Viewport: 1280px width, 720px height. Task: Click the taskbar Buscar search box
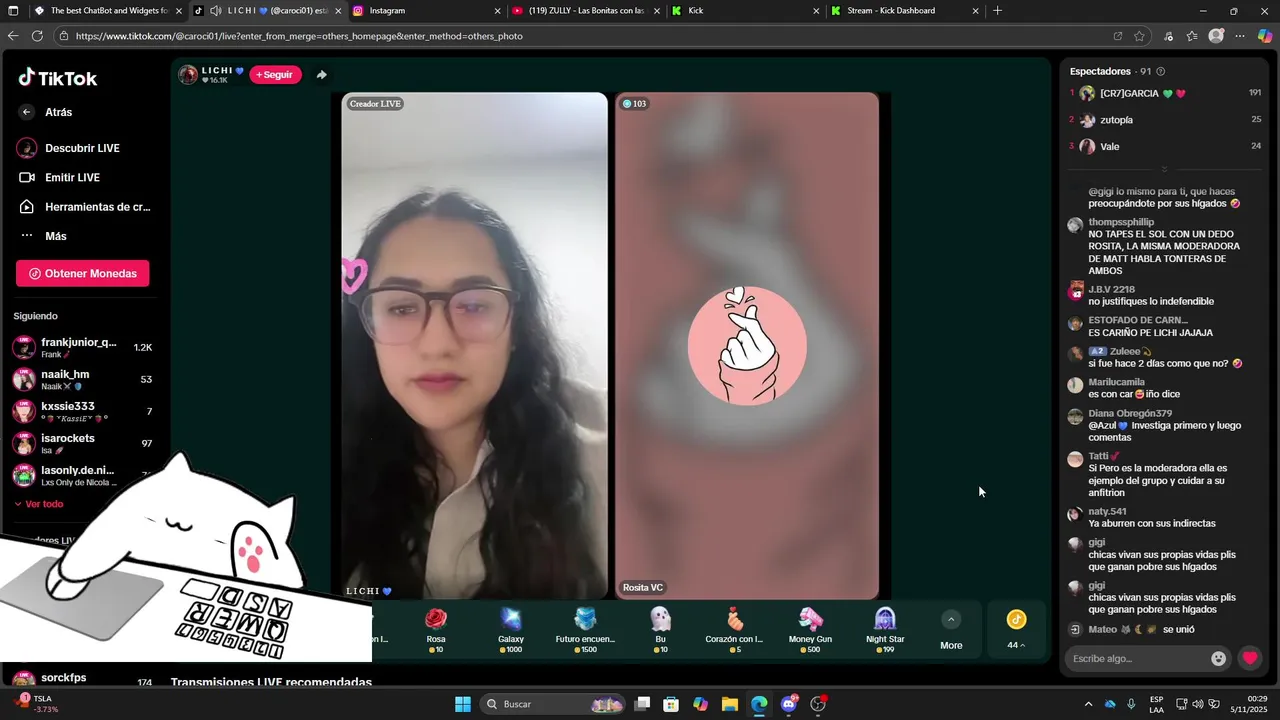coord(554,704)
